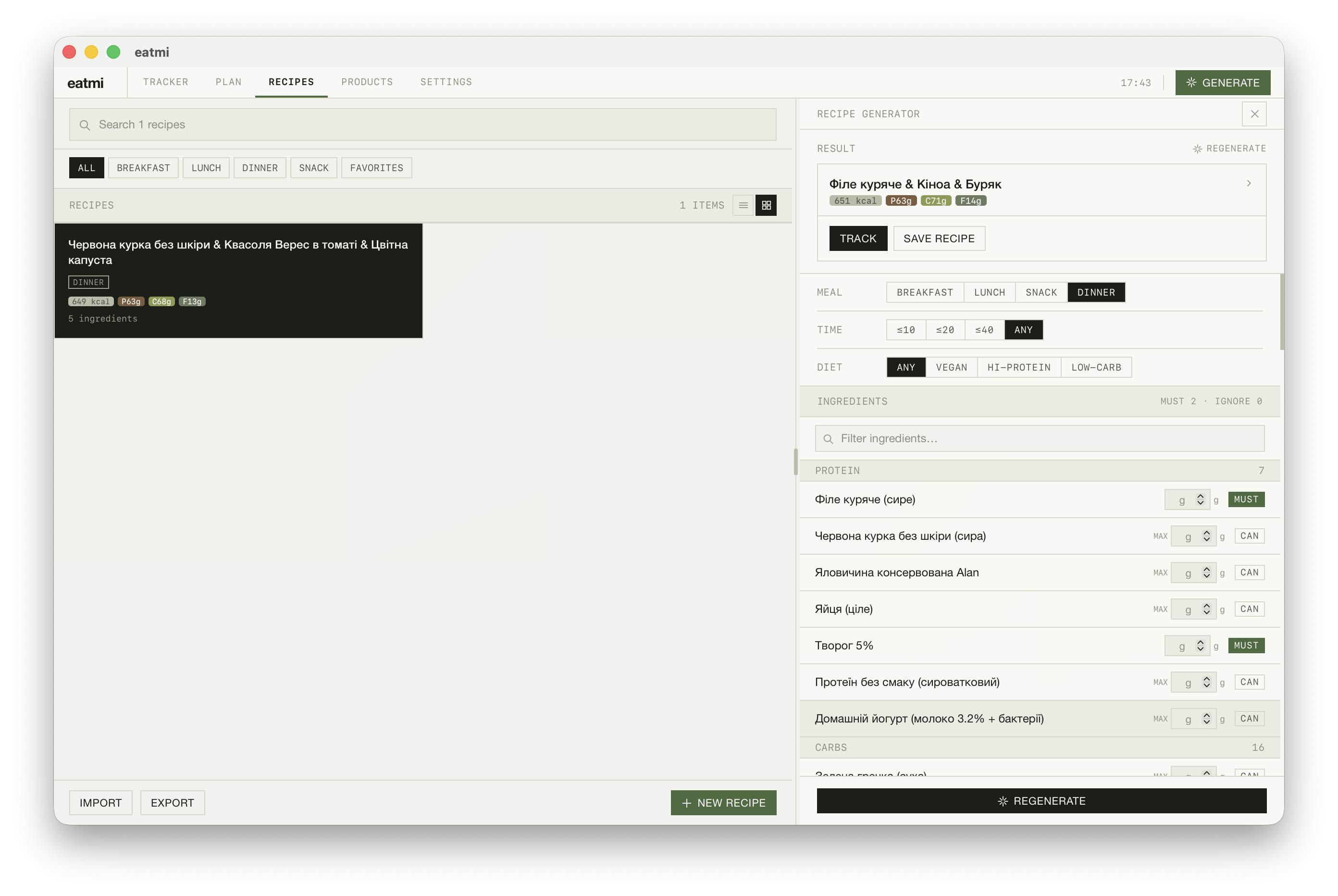Toggle CAN for Домашній йогурт
Viewport: 1338px width, 896px height.
click(1250, 719)
